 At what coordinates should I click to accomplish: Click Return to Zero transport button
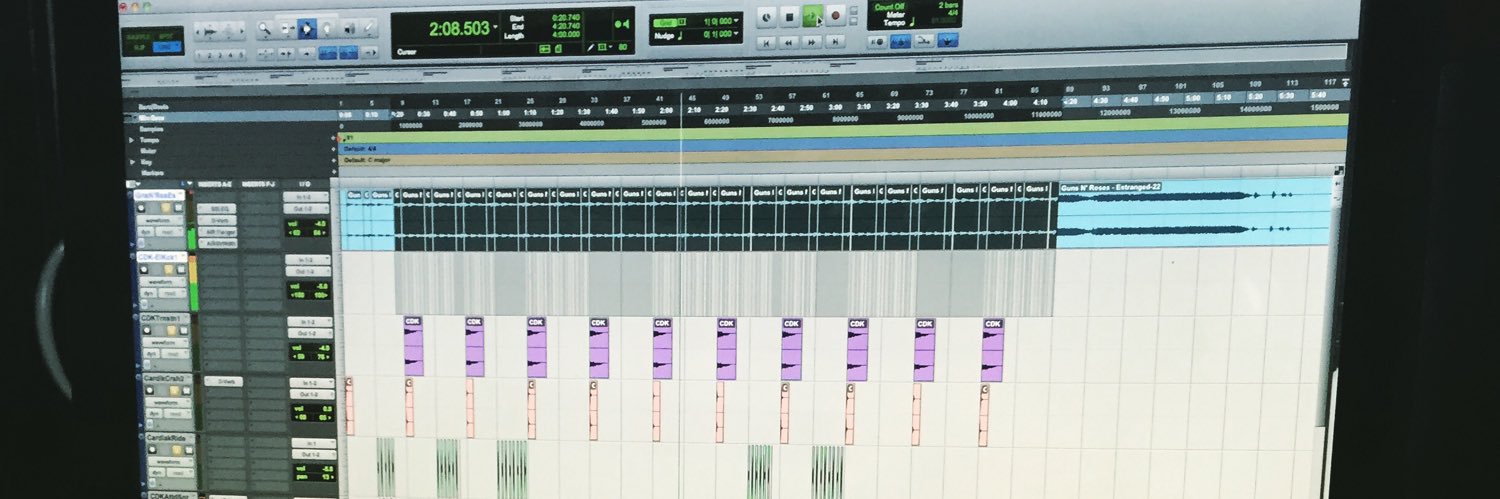(767, 43)
